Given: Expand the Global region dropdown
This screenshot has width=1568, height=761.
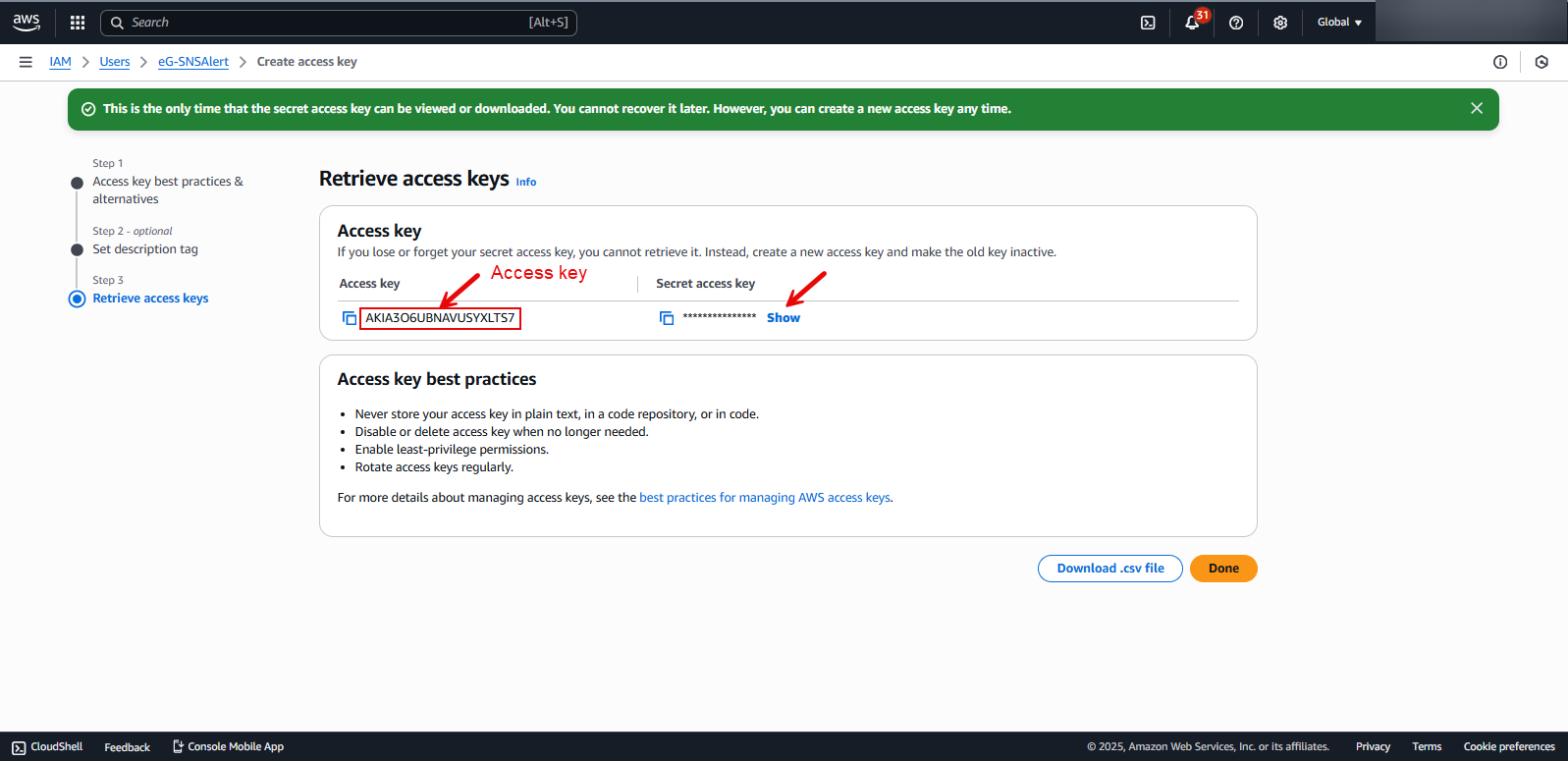Looking at the screenshot, I should [x=1339, y=23].
